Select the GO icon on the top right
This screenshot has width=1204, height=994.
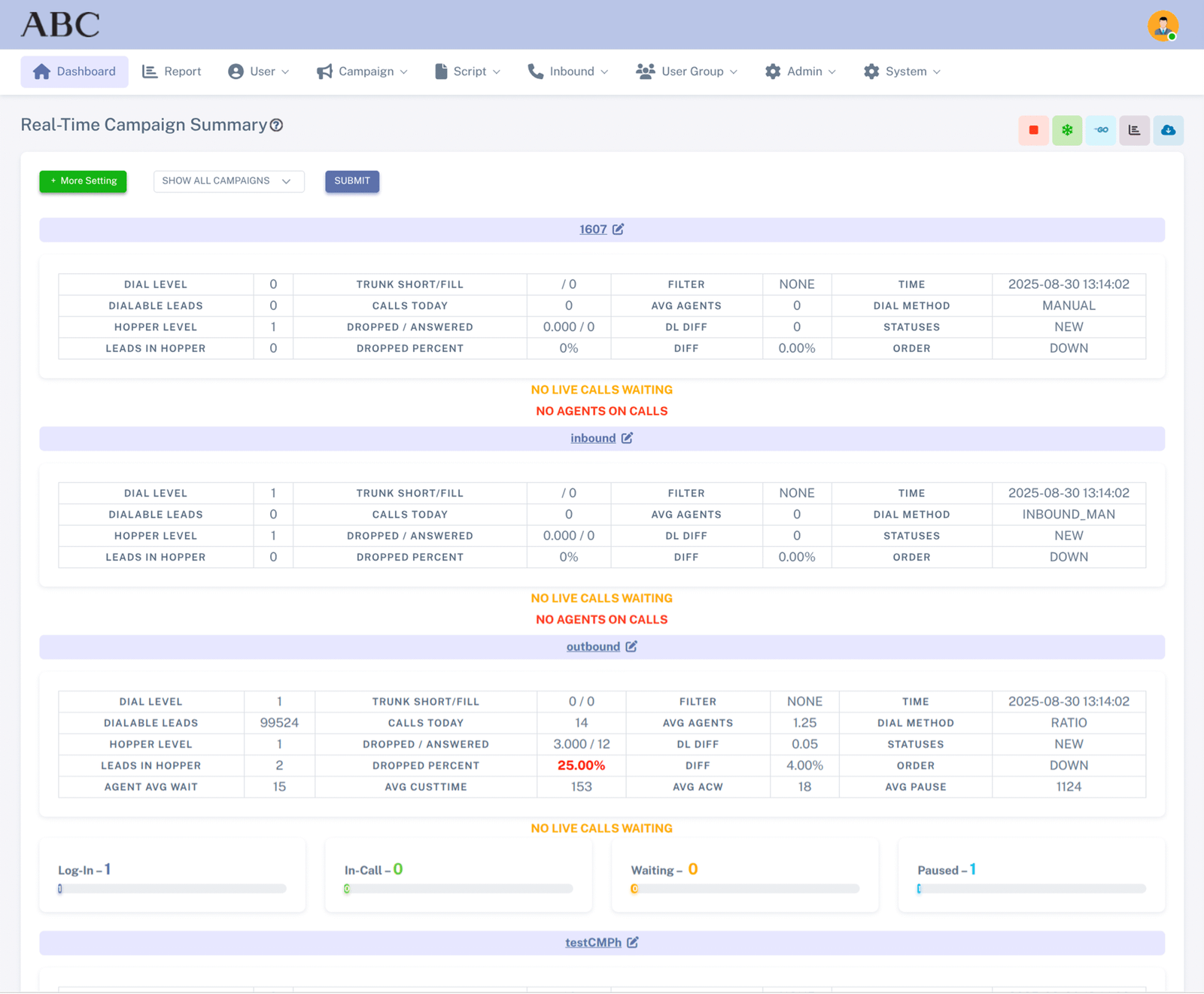click(x=1101, y=130)
